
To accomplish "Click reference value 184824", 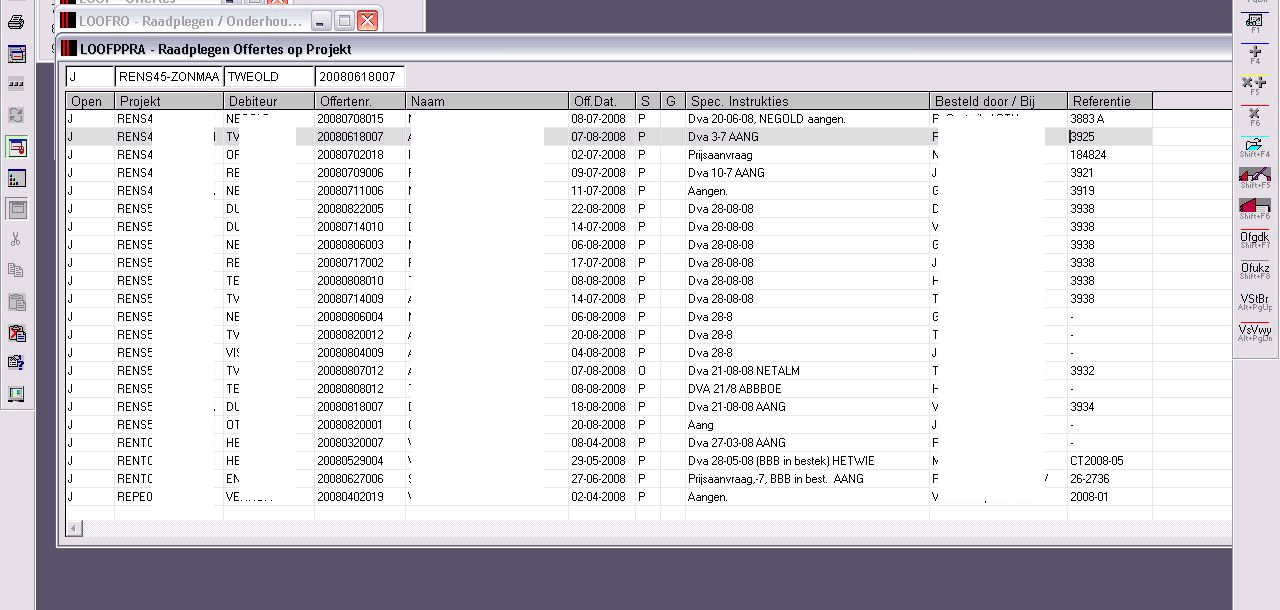I will (x=1088, y=155).
